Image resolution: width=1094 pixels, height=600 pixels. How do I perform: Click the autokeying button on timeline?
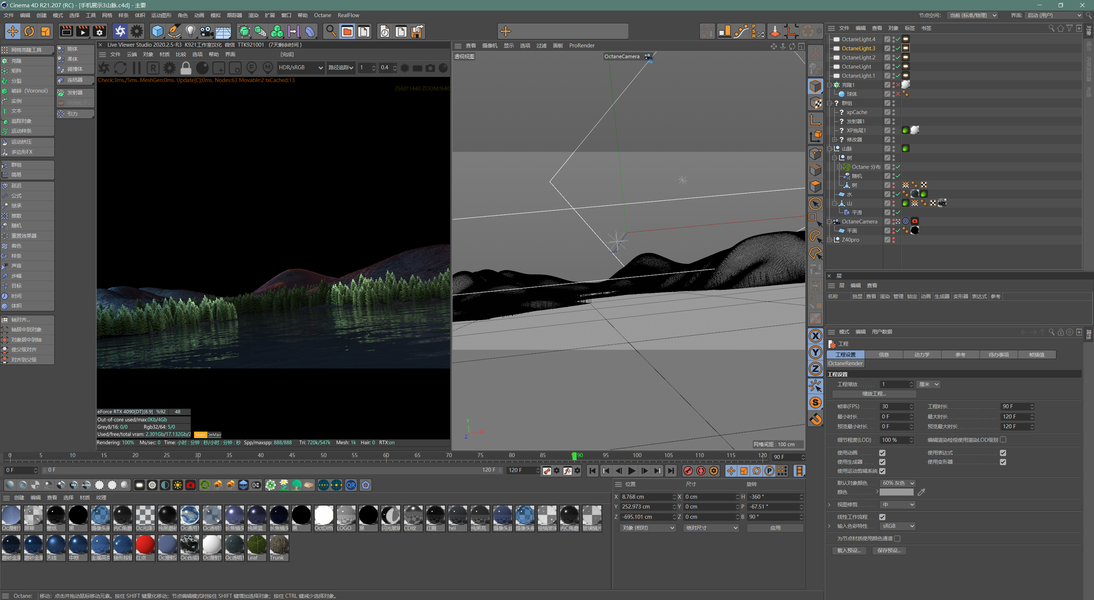tap(700, 471)
